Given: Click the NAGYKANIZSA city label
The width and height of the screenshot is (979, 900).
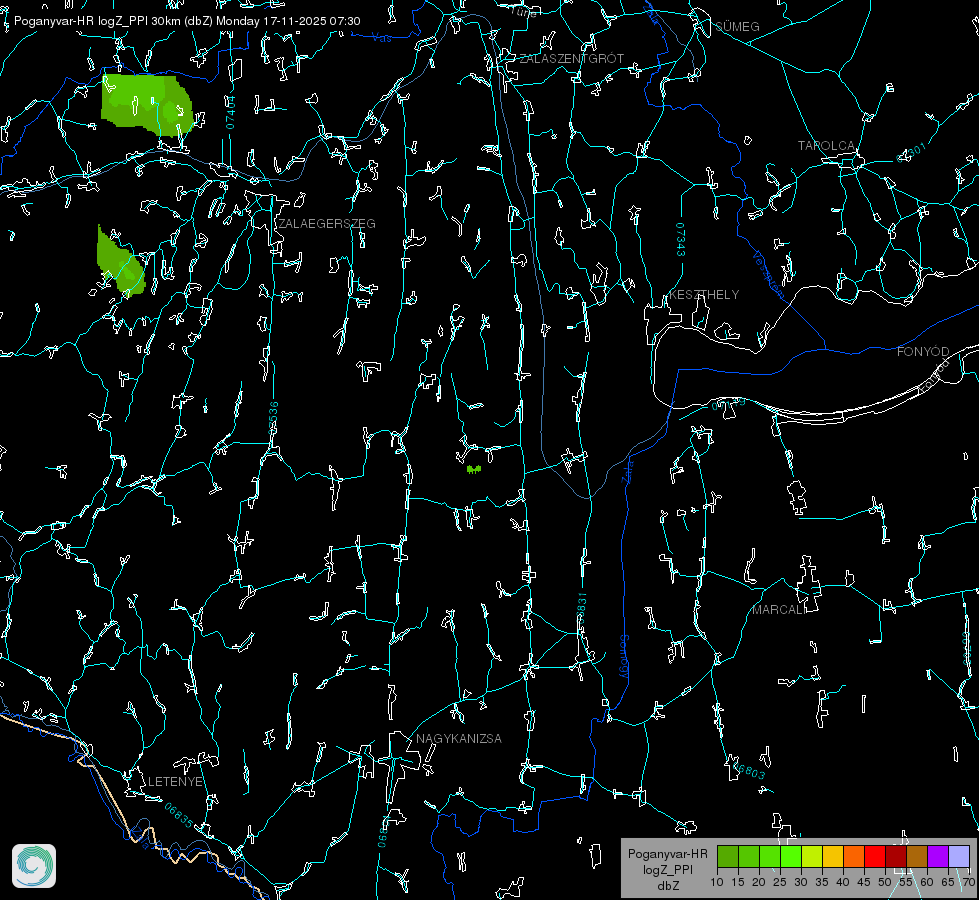Looking at the screenshot, I should coord(459,739).
